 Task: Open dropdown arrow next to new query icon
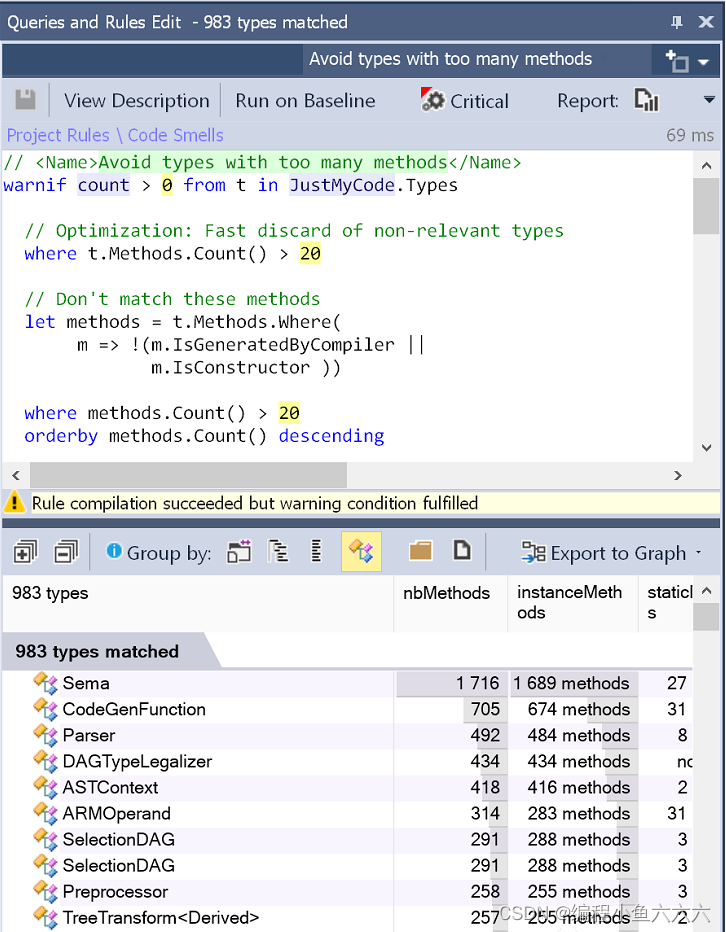click(703, 62)
